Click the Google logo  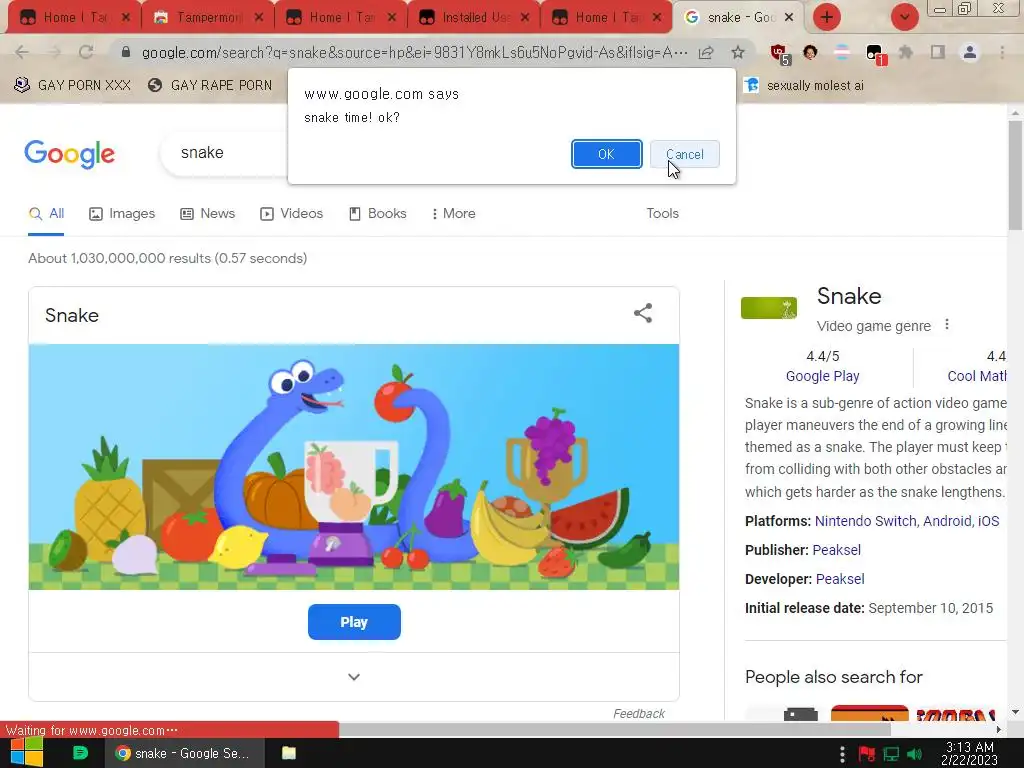tap(70, 154)
